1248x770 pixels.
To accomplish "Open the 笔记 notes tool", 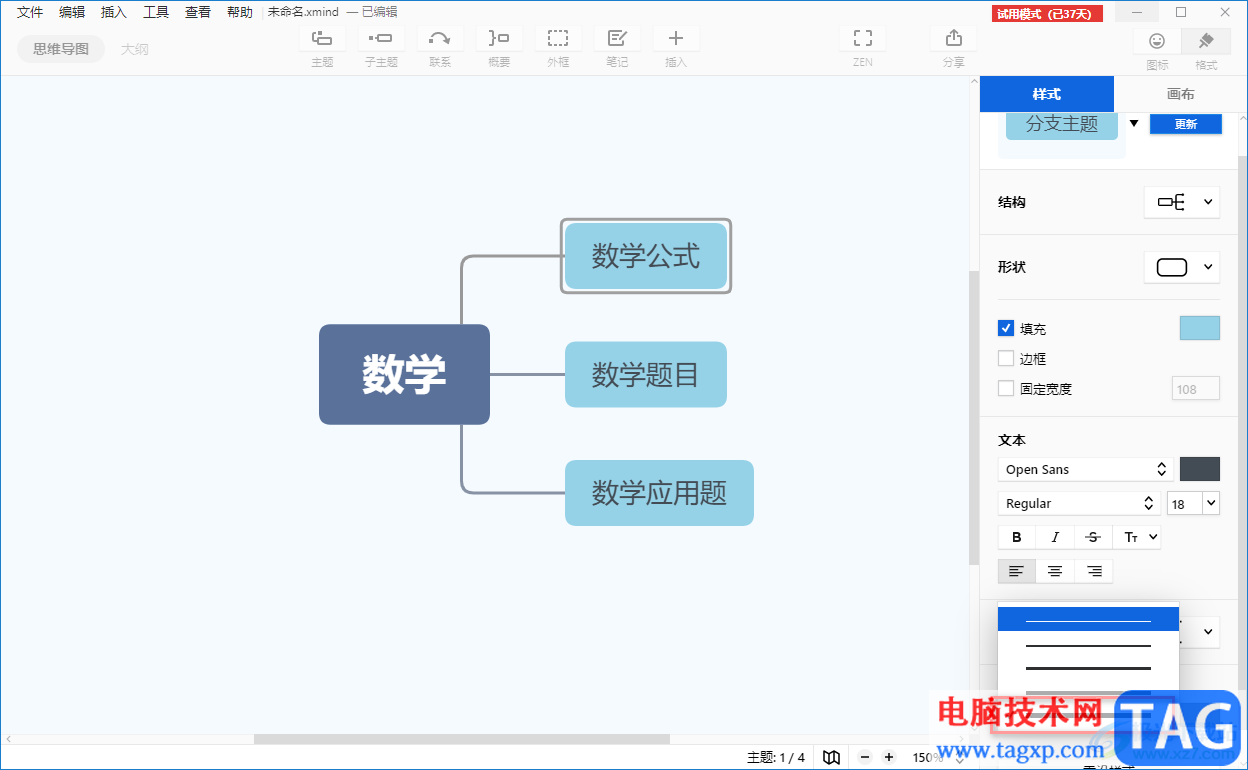I will tap(617, 39).
